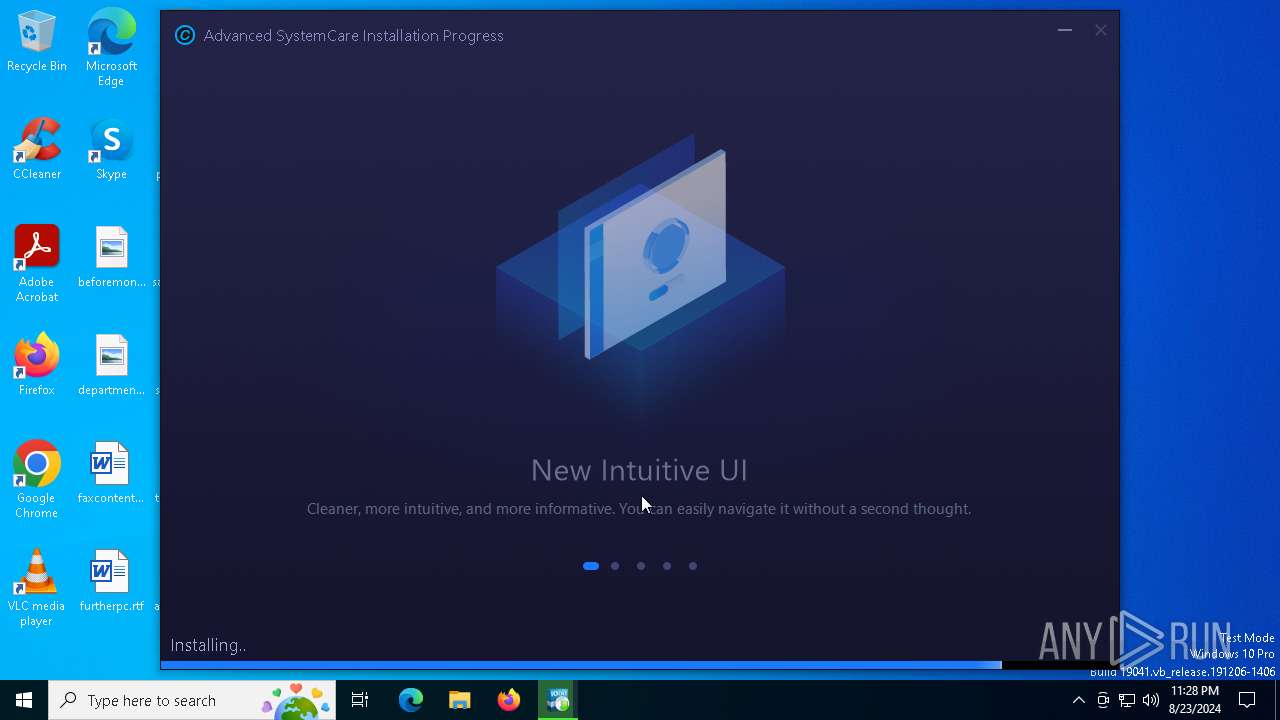
Task: Select the CCleaner desktop shortcut
Action: [x=37, y=149]
